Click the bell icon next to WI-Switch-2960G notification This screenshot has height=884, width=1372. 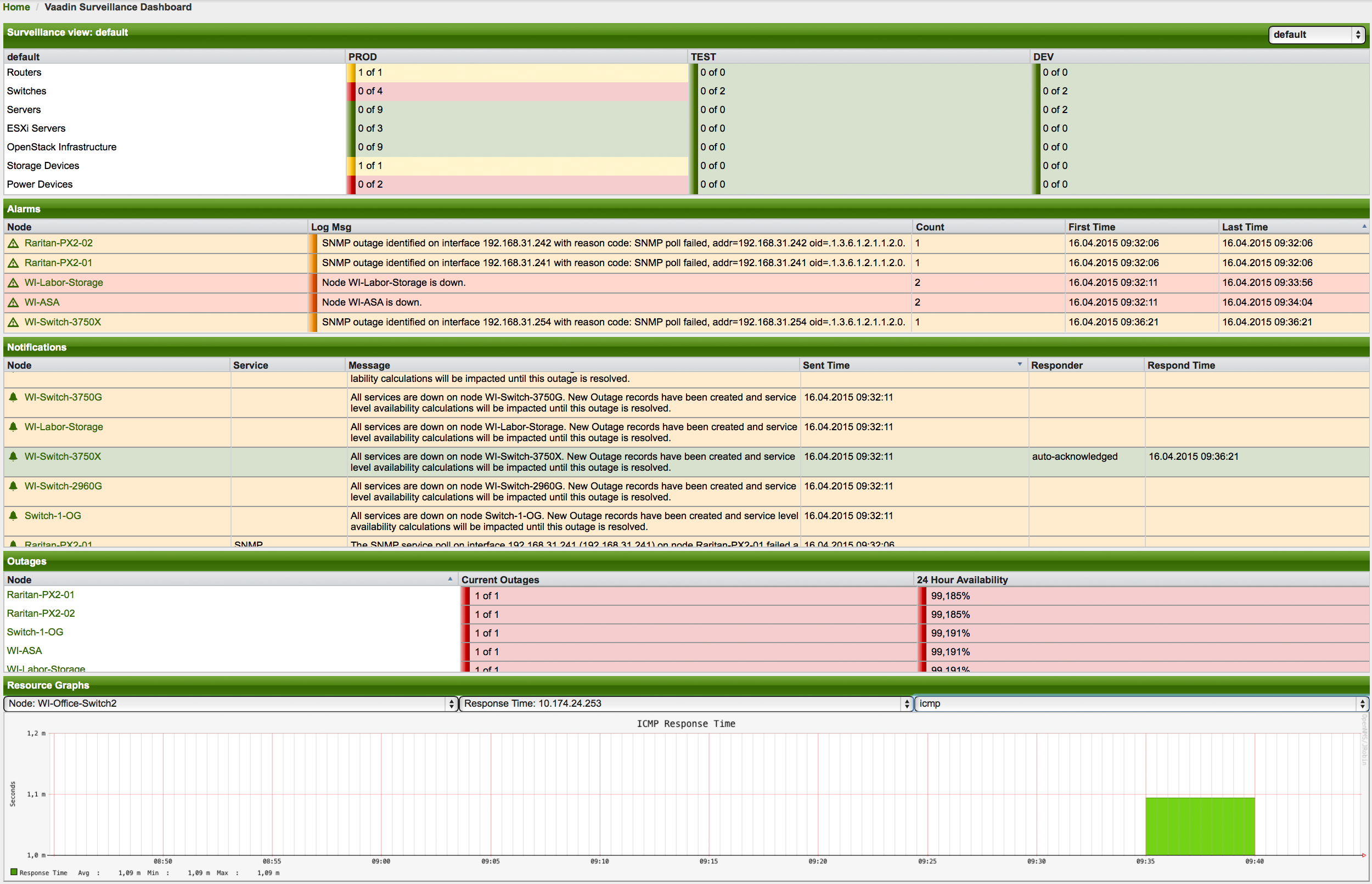pyautogui.click(x=13, y=486)
